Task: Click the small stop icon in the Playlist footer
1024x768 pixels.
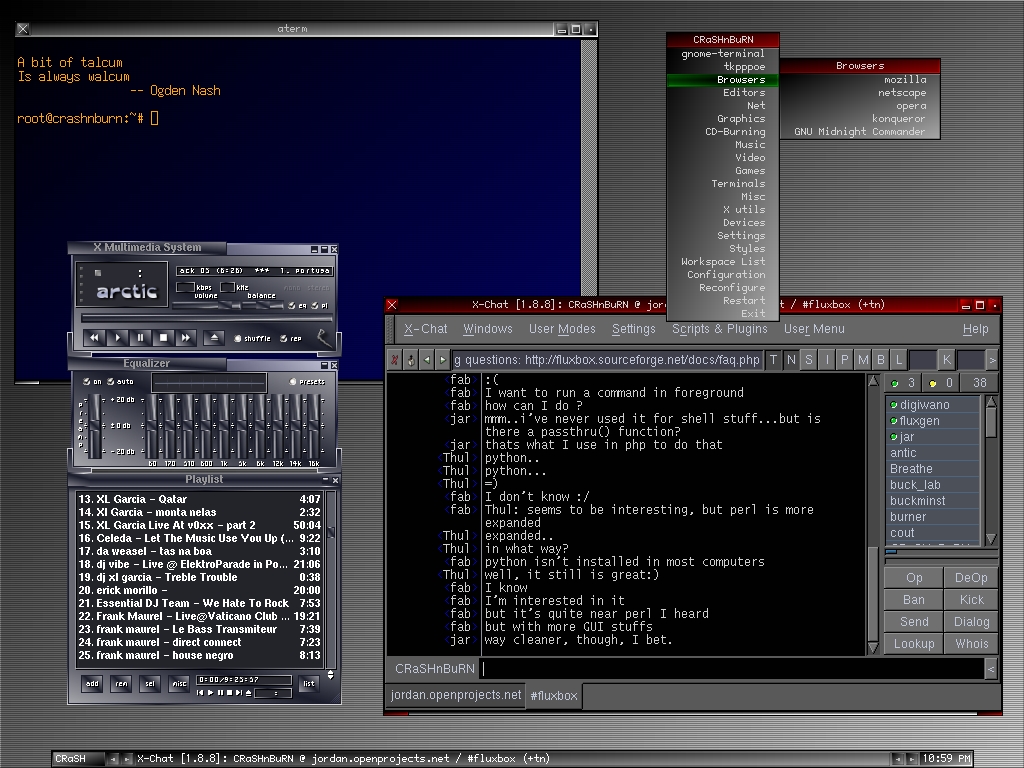Action: tap(229, 693)
